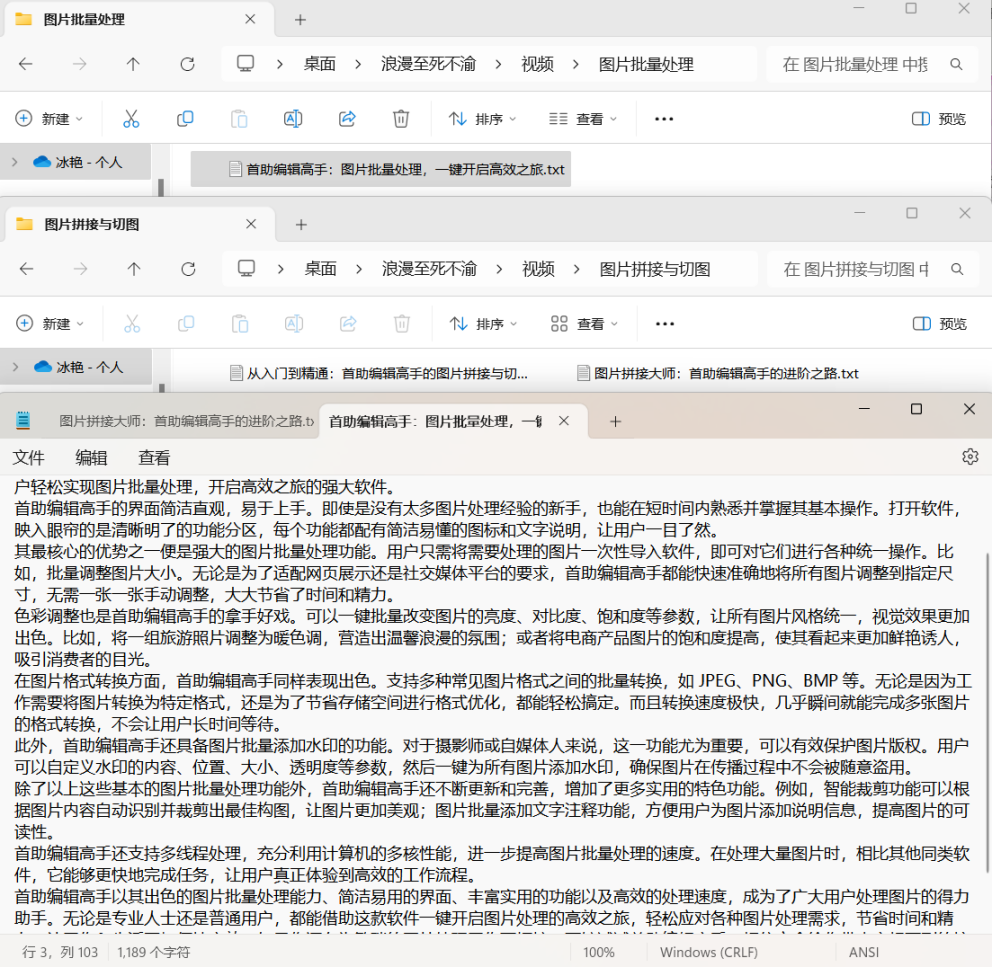Click 行 3，列 103 in Notepad status bar
This screenshot has height=968, width=992.
pos(60,952)
